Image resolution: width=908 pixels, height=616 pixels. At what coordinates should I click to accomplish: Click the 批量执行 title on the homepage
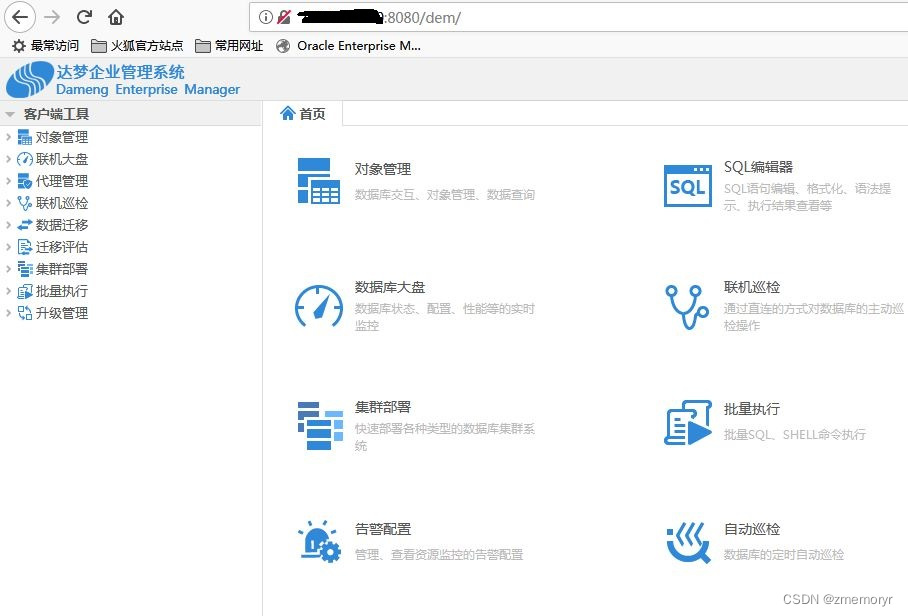(752, 409)
